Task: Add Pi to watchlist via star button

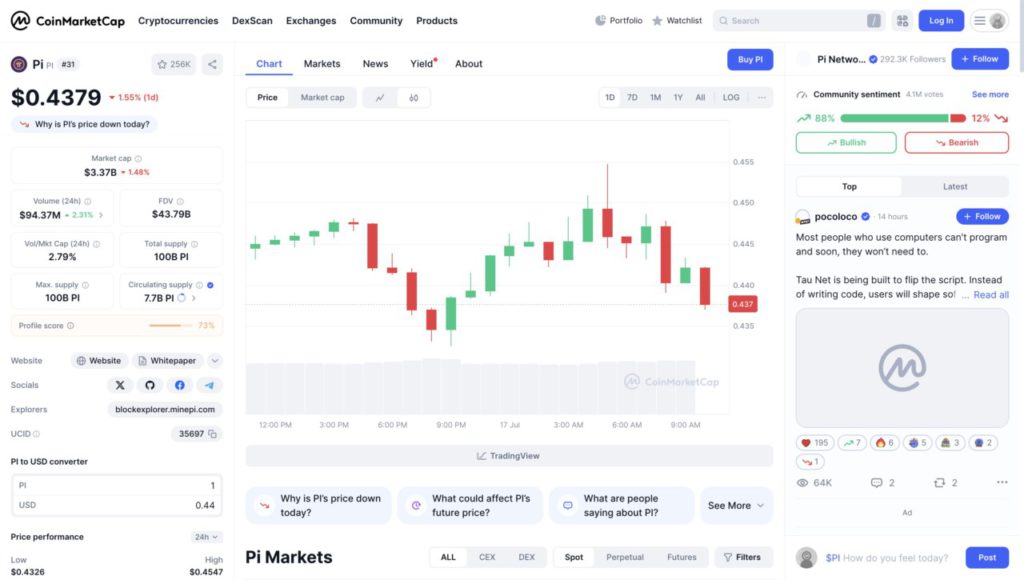Action: click(x=174, y=64)
